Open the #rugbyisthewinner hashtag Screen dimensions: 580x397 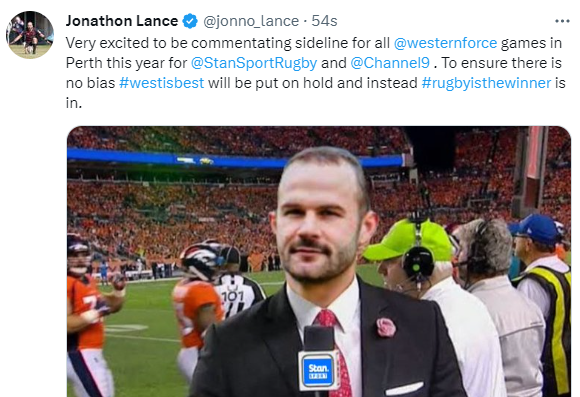pyautogui.click(x=486, y=83)
